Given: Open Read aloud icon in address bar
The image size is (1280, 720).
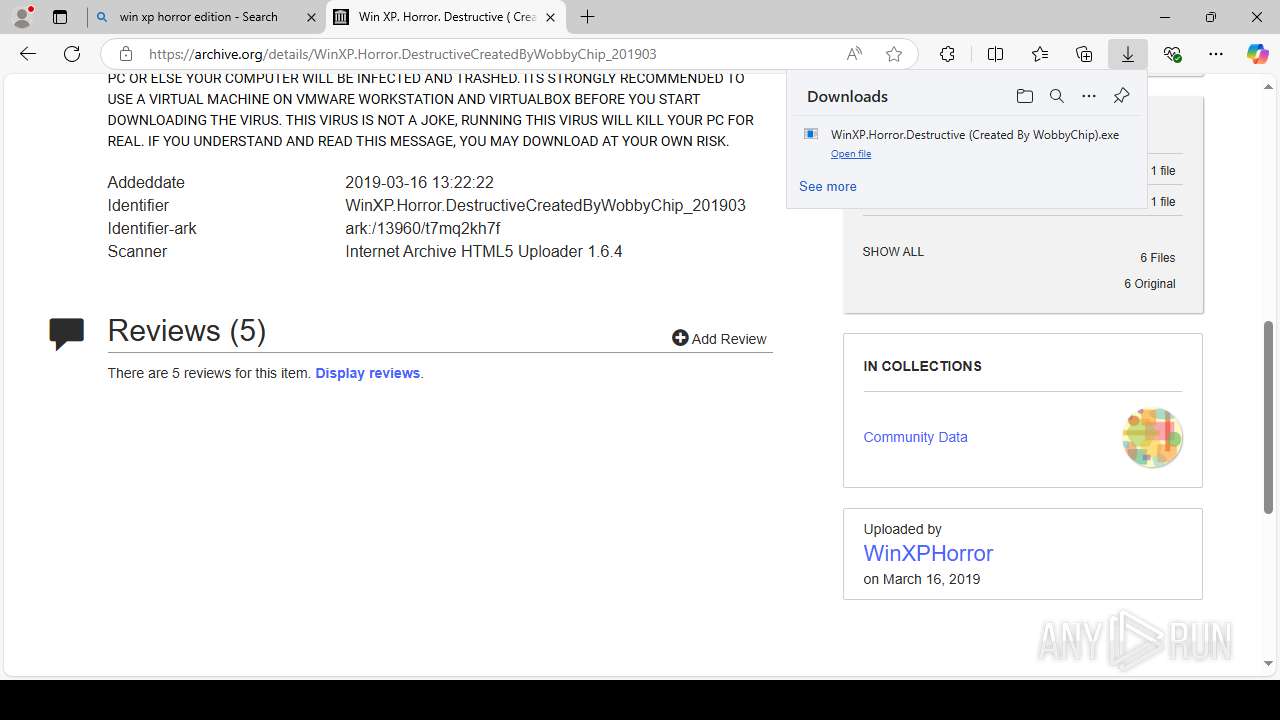Looking at the screenshot, I should pyautogui.click(x=854, y=54).
